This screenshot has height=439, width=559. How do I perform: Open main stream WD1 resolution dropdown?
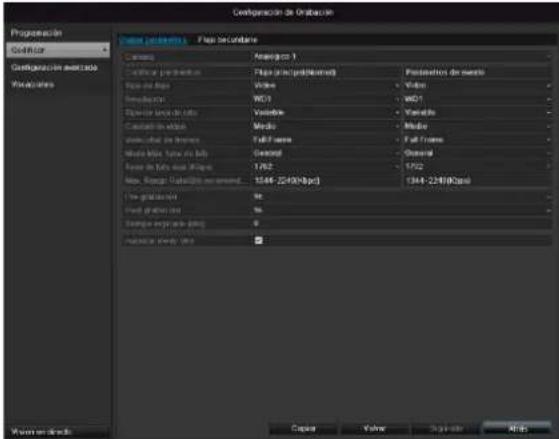coord(326,99)
